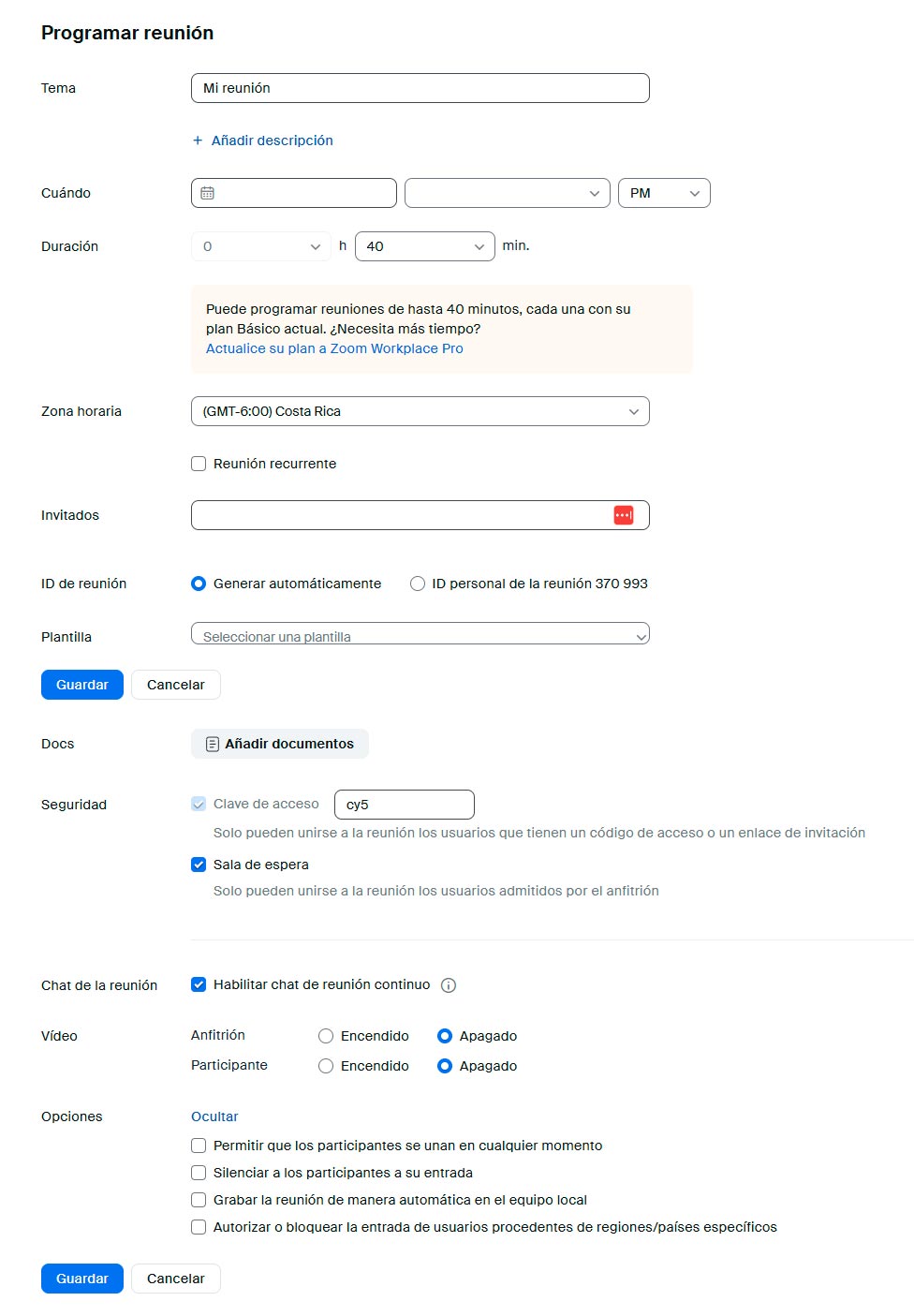The image size is (914, 1316).
Task: Collapse options with the Ocultar link
Action: [214, 1116]
